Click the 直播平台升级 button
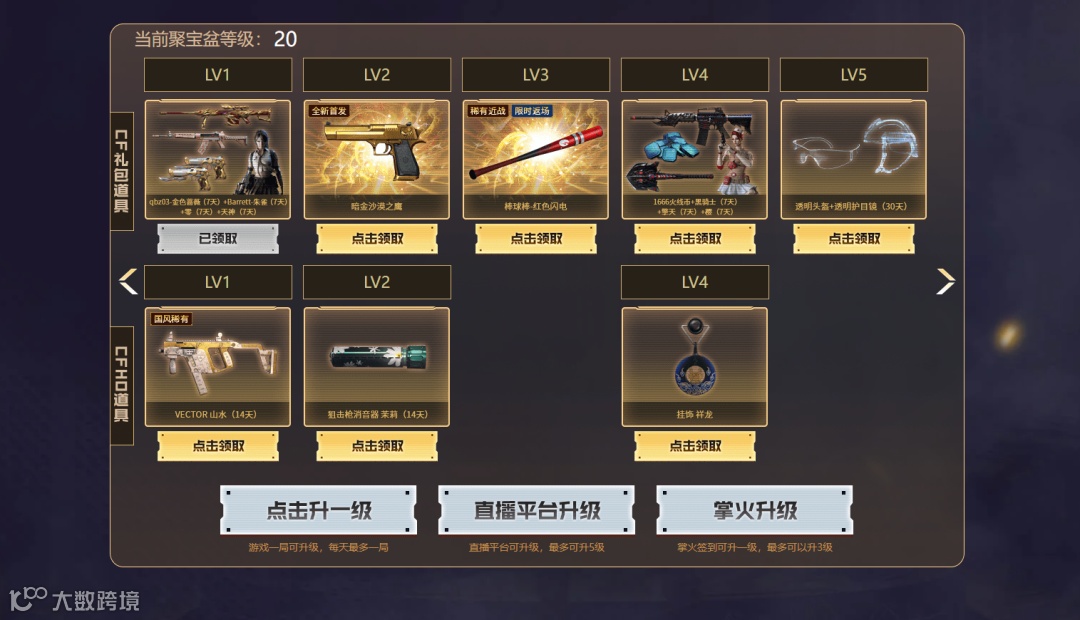This screenshot has width=1080, height=620. click(537, 510)
